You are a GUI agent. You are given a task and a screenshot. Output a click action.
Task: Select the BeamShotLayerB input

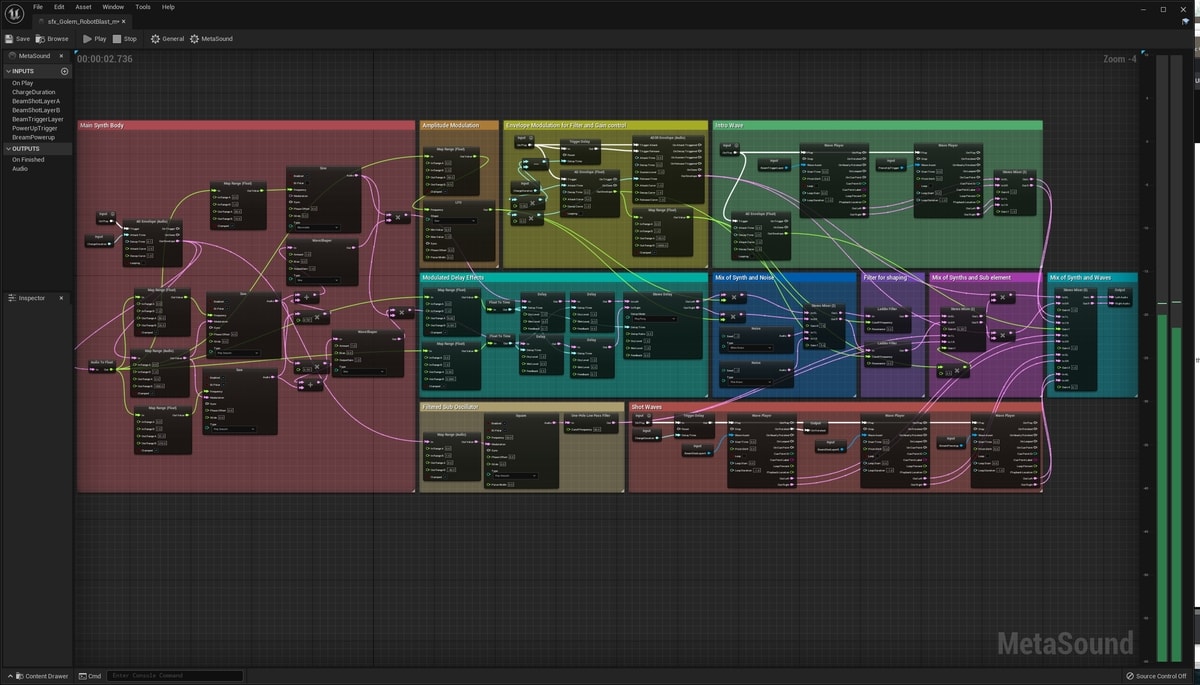point(36,110)
